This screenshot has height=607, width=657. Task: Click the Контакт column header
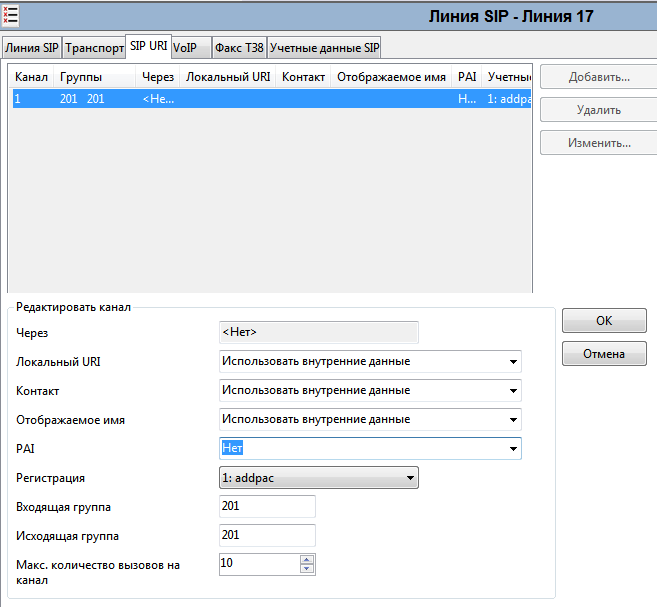point(303,77)
